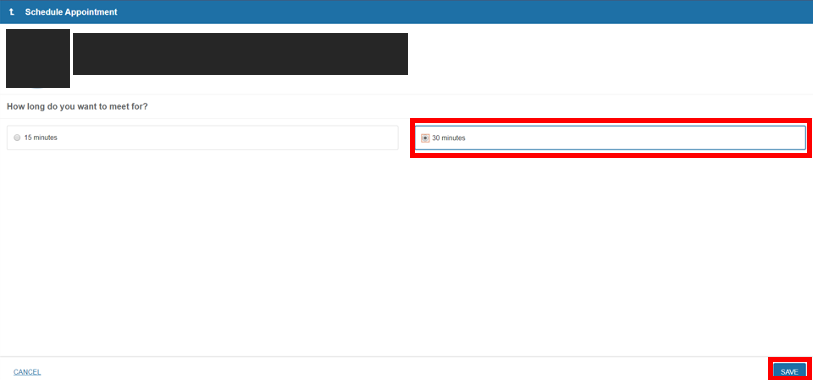Click the "Schedule Appointment" title text
This screenshot has width=814, height=380.
pyautogui.click(x=71, y=12)
